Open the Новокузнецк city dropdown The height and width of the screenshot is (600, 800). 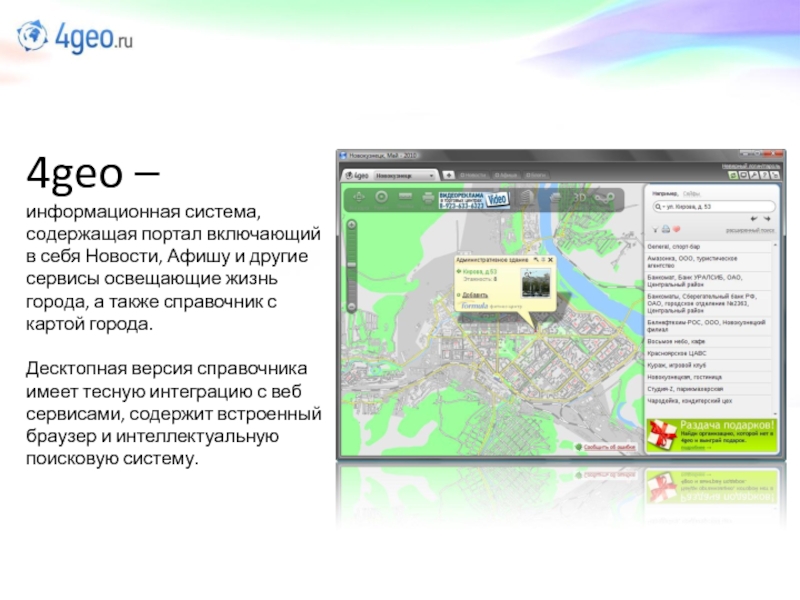[405, 176]
